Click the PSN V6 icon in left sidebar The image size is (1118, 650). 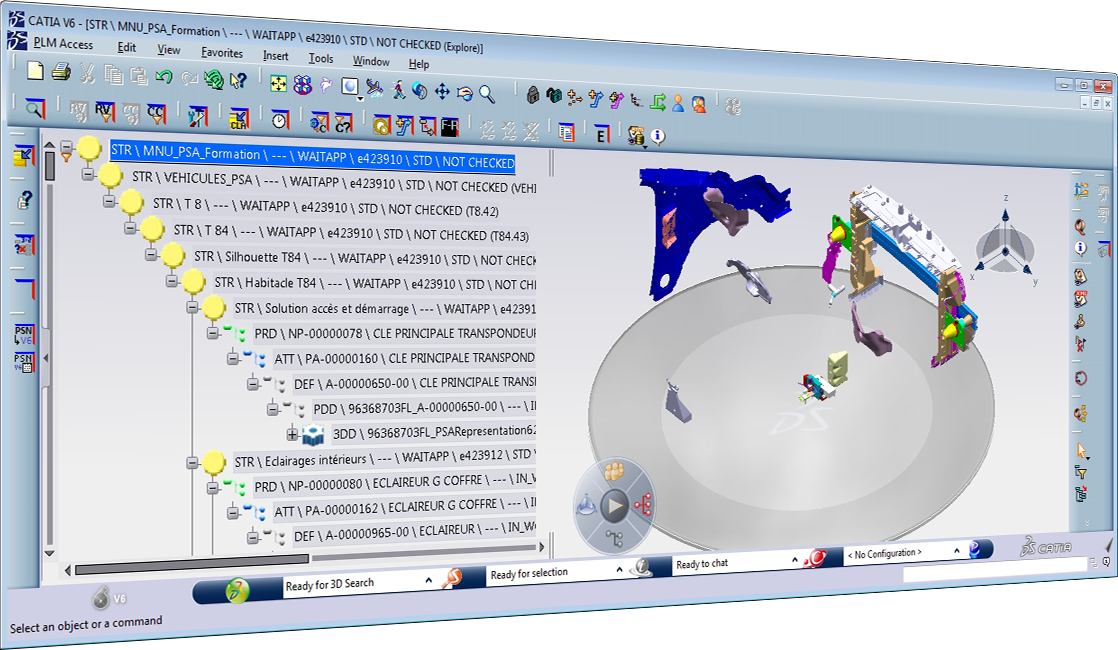click(x=24, y=335)
